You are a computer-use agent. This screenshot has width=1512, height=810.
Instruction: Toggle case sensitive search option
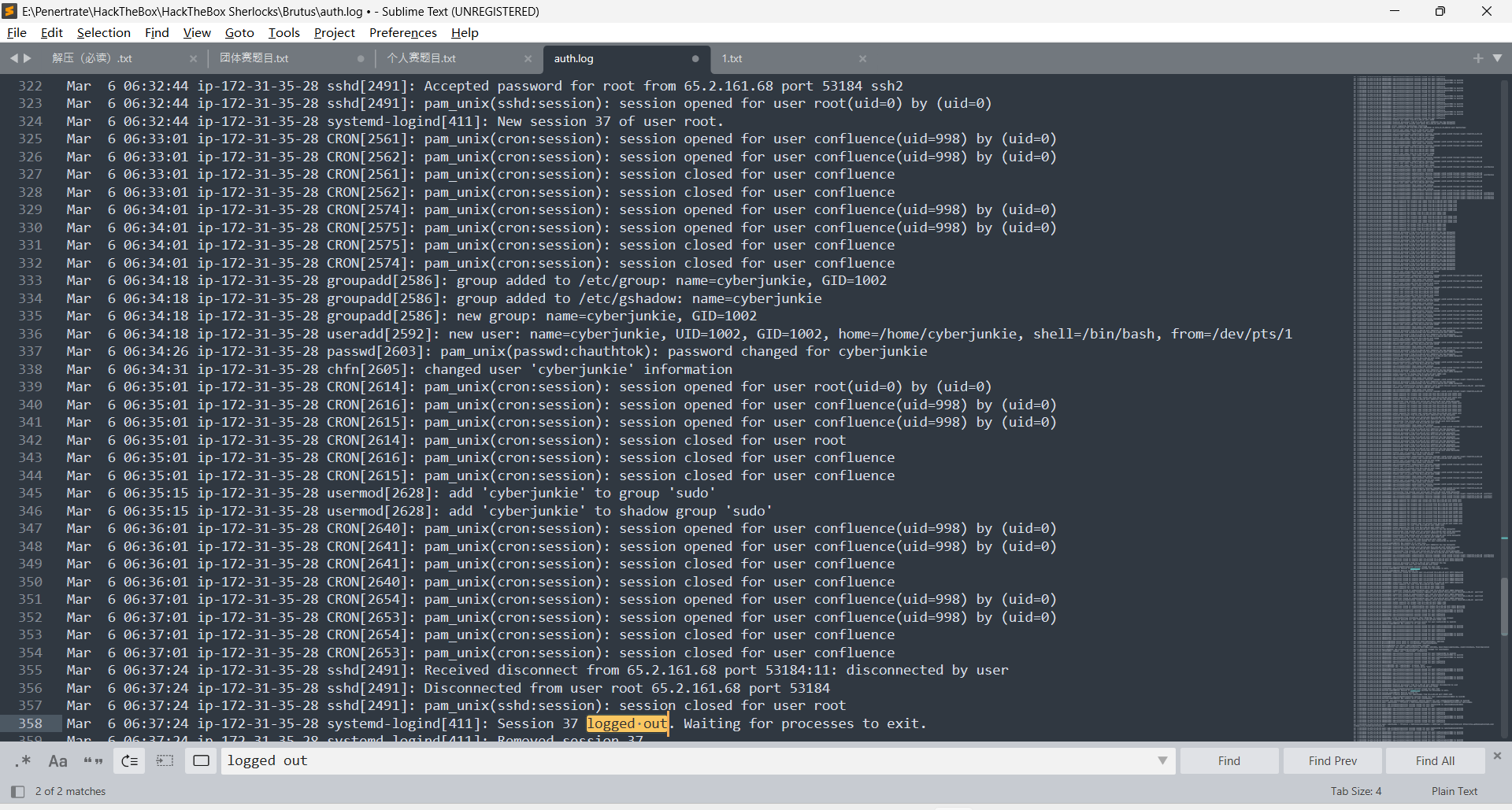pos(57,760)
